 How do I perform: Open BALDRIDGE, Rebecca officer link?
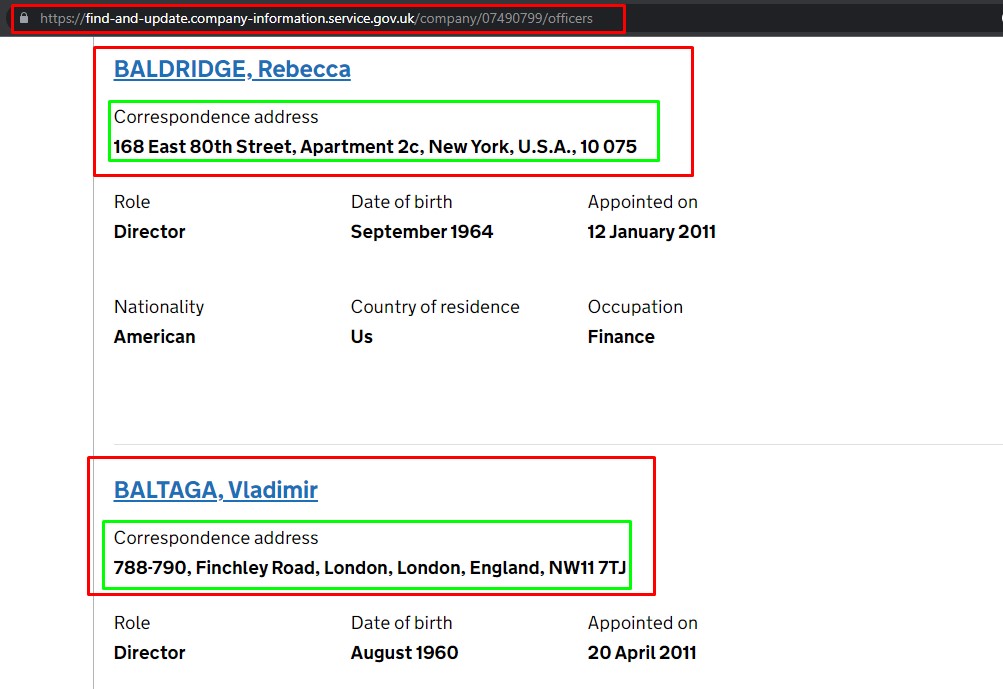click(x=232, y=69)
